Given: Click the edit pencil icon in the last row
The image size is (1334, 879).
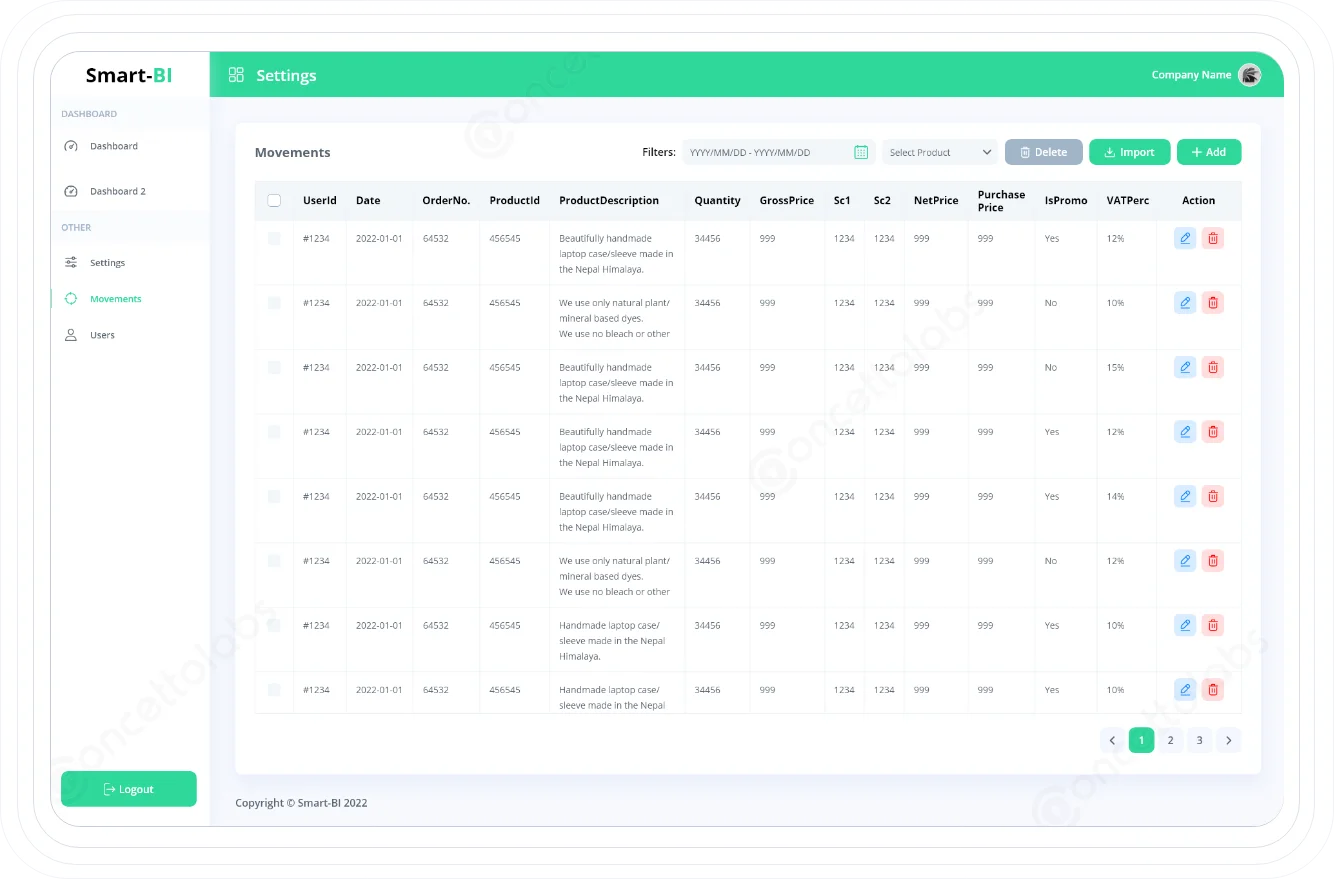Looking at the screenshot, I should [x=1185, y=689].
